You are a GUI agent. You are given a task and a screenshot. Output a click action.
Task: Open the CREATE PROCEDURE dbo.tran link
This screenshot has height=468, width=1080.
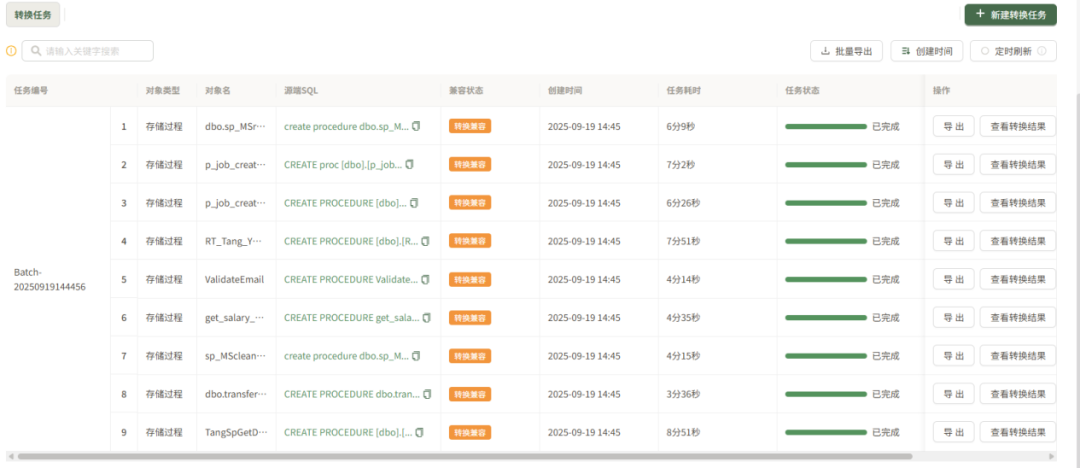[352, 394]
